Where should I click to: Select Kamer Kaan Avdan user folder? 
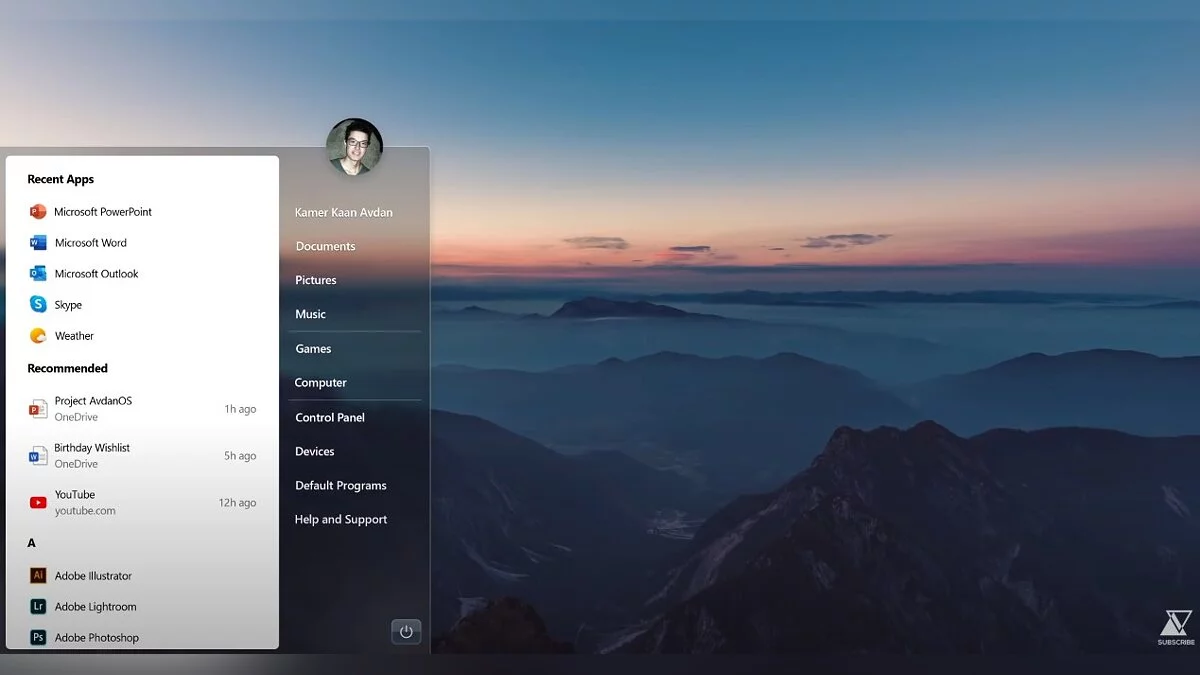[x=343, y=212]
